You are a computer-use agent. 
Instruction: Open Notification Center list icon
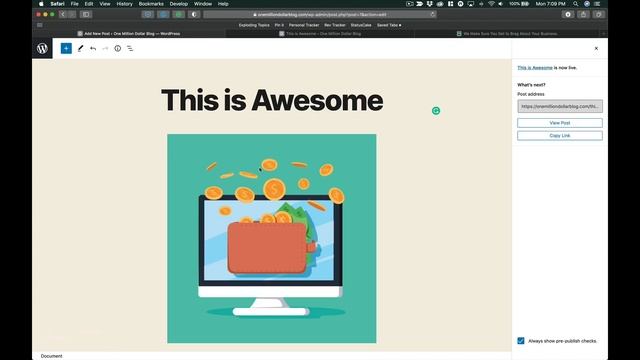598,4
